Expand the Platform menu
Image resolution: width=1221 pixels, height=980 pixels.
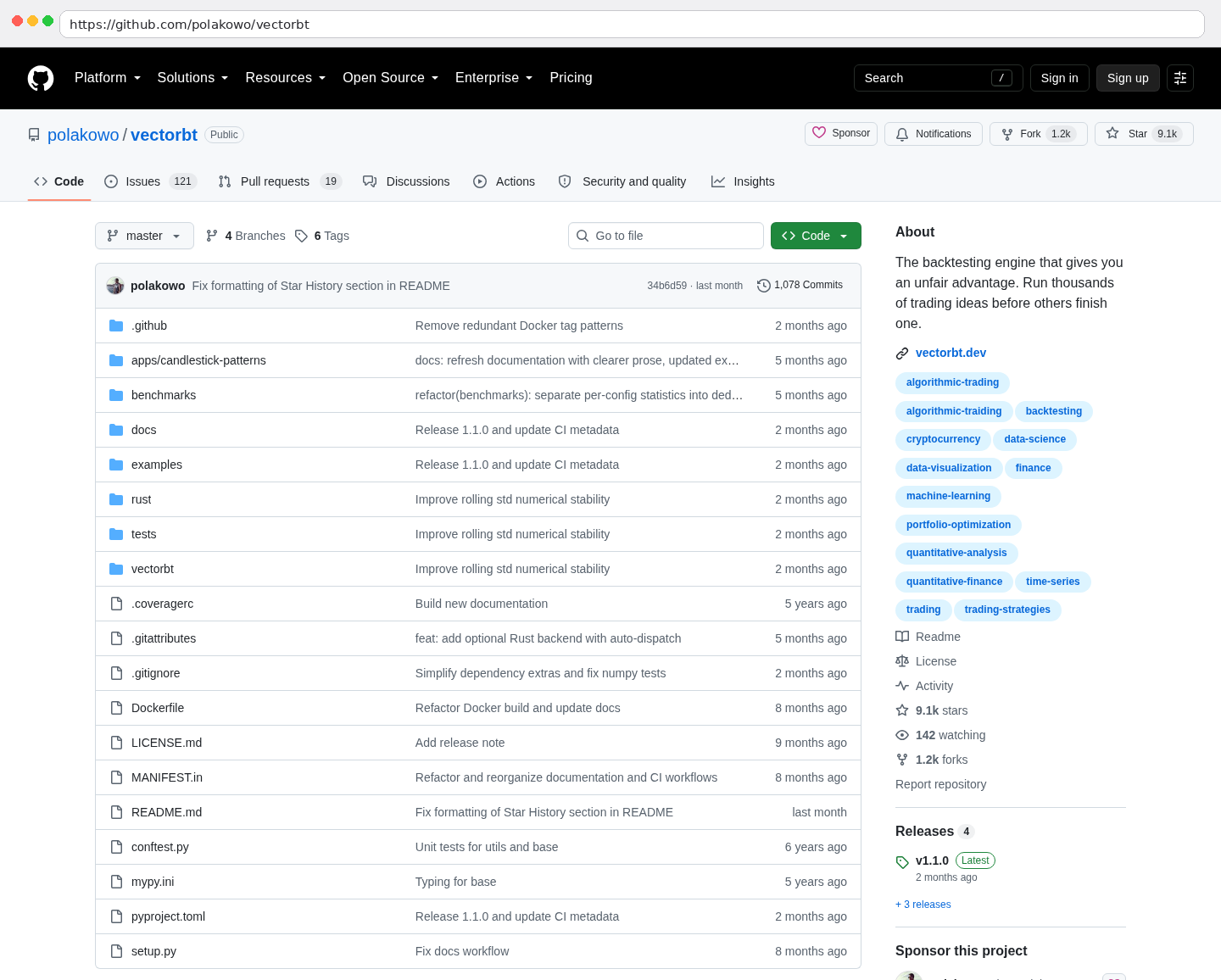pyautogui.click(x=108, y=78)
